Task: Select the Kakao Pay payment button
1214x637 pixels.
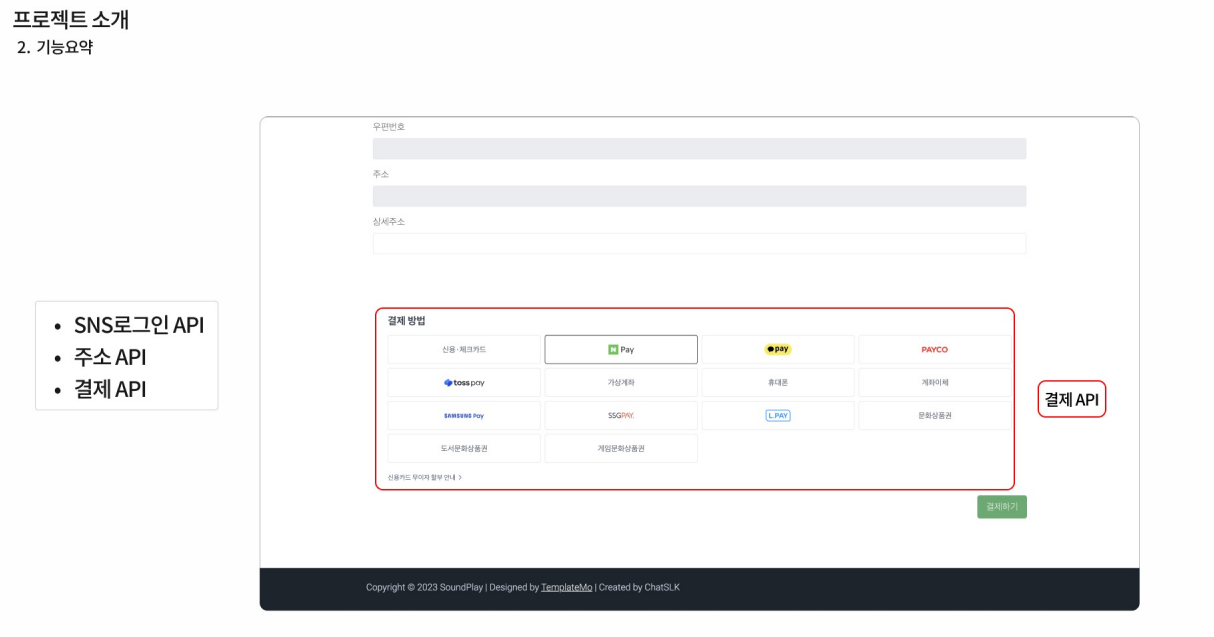Action: click(x=778, y=350)
